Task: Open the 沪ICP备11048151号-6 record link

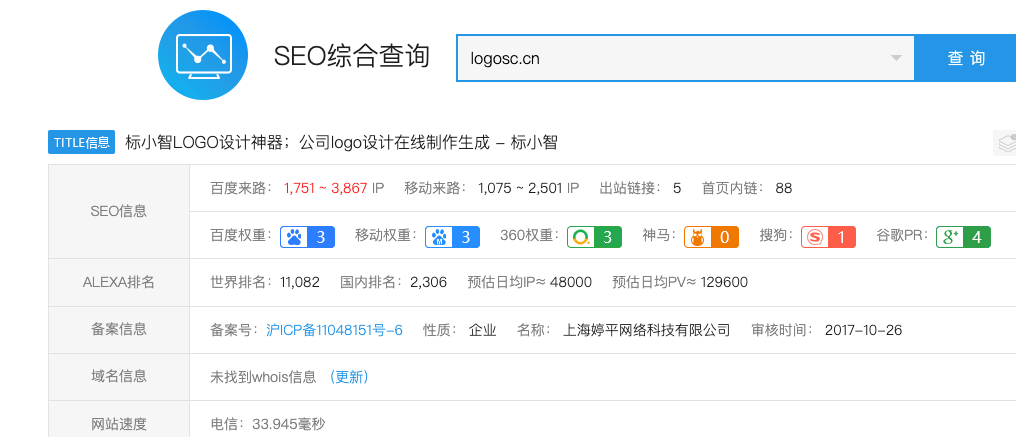Action: click(x=334, y=330)
